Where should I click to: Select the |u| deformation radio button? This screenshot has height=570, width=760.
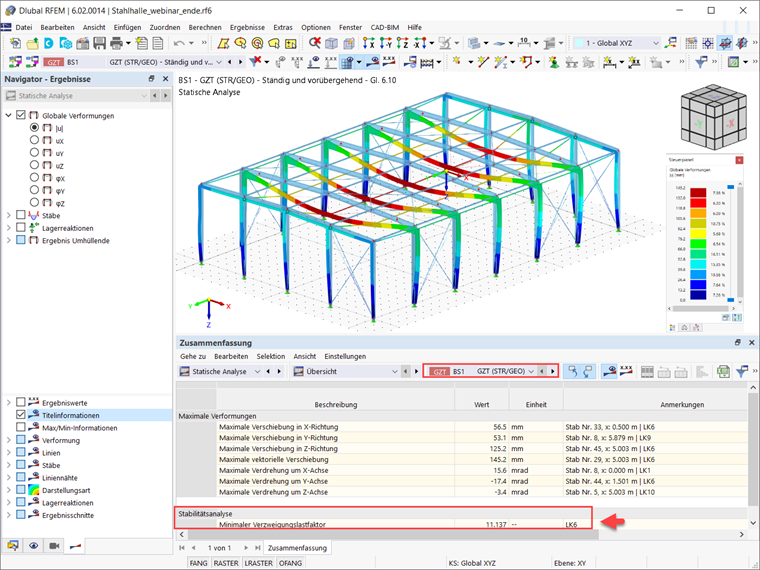34,127
